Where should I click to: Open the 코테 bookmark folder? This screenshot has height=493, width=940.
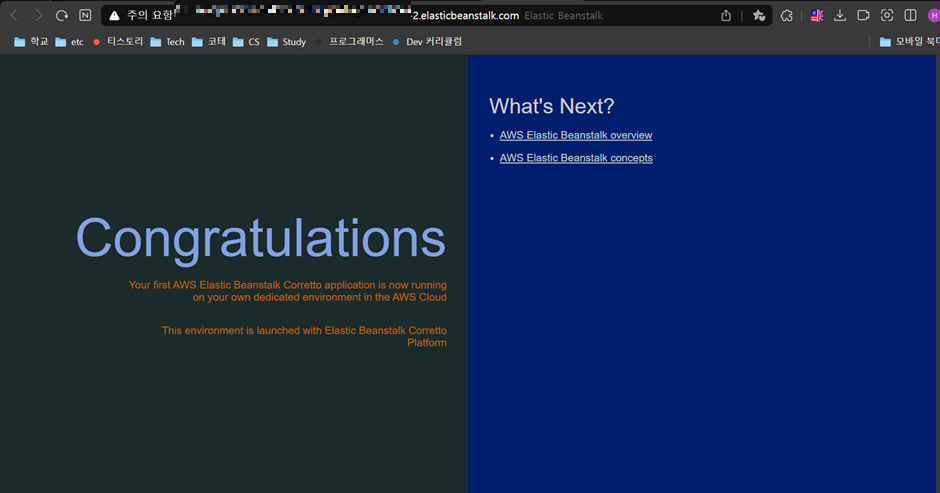tap(209, 41)
